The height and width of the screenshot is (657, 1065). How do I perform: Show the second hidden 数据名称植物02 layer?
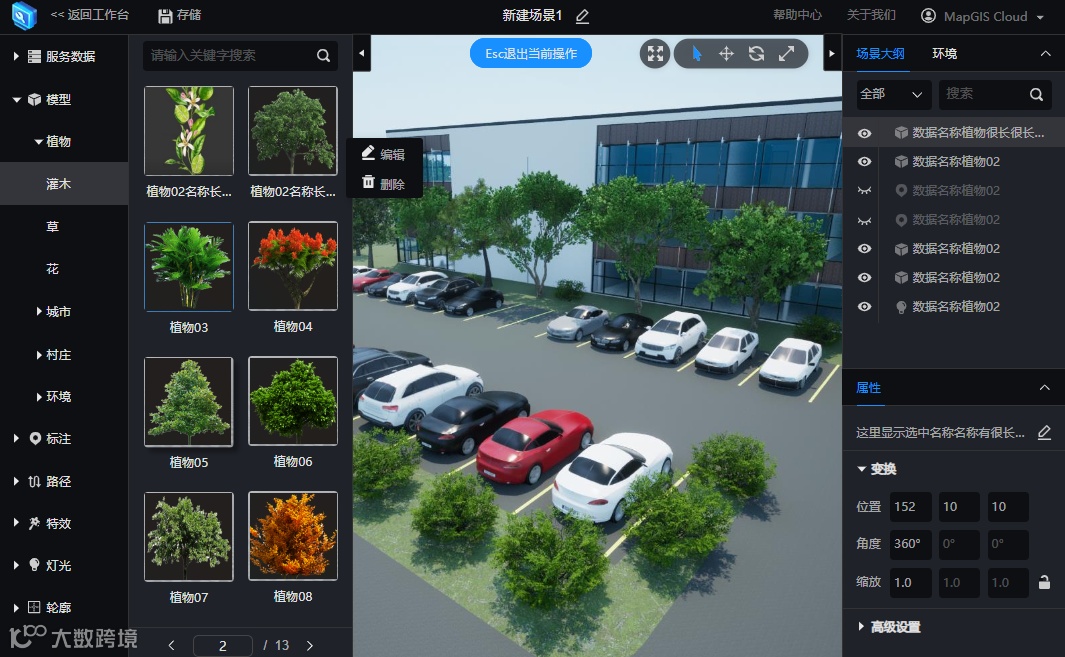tap(864, 220)
